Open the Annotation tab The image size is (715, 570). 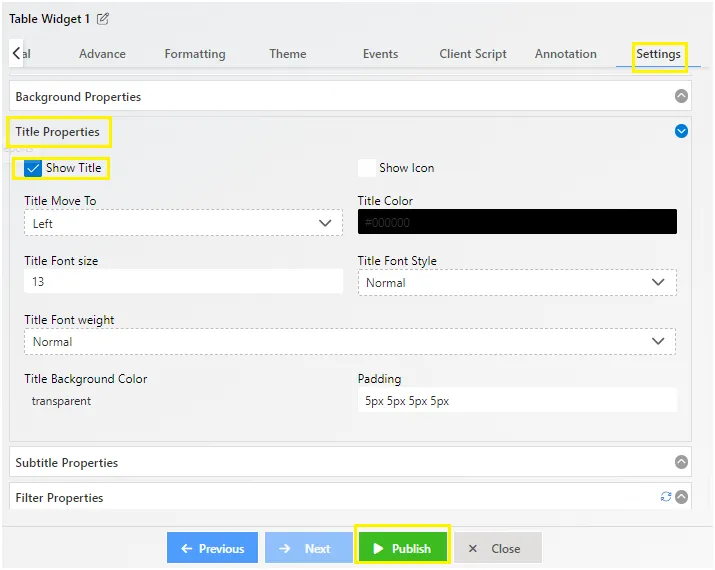565,54
